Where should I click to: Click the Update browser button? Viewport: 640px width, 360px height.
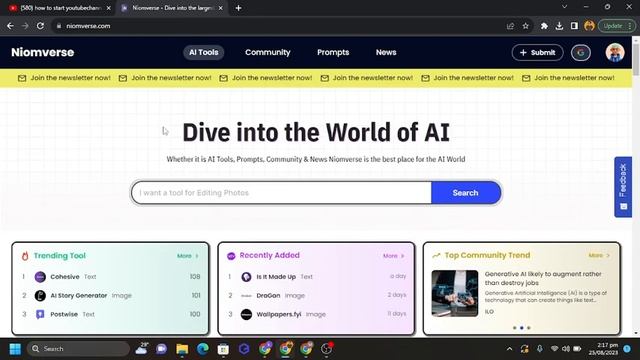[x=617, y=26]
